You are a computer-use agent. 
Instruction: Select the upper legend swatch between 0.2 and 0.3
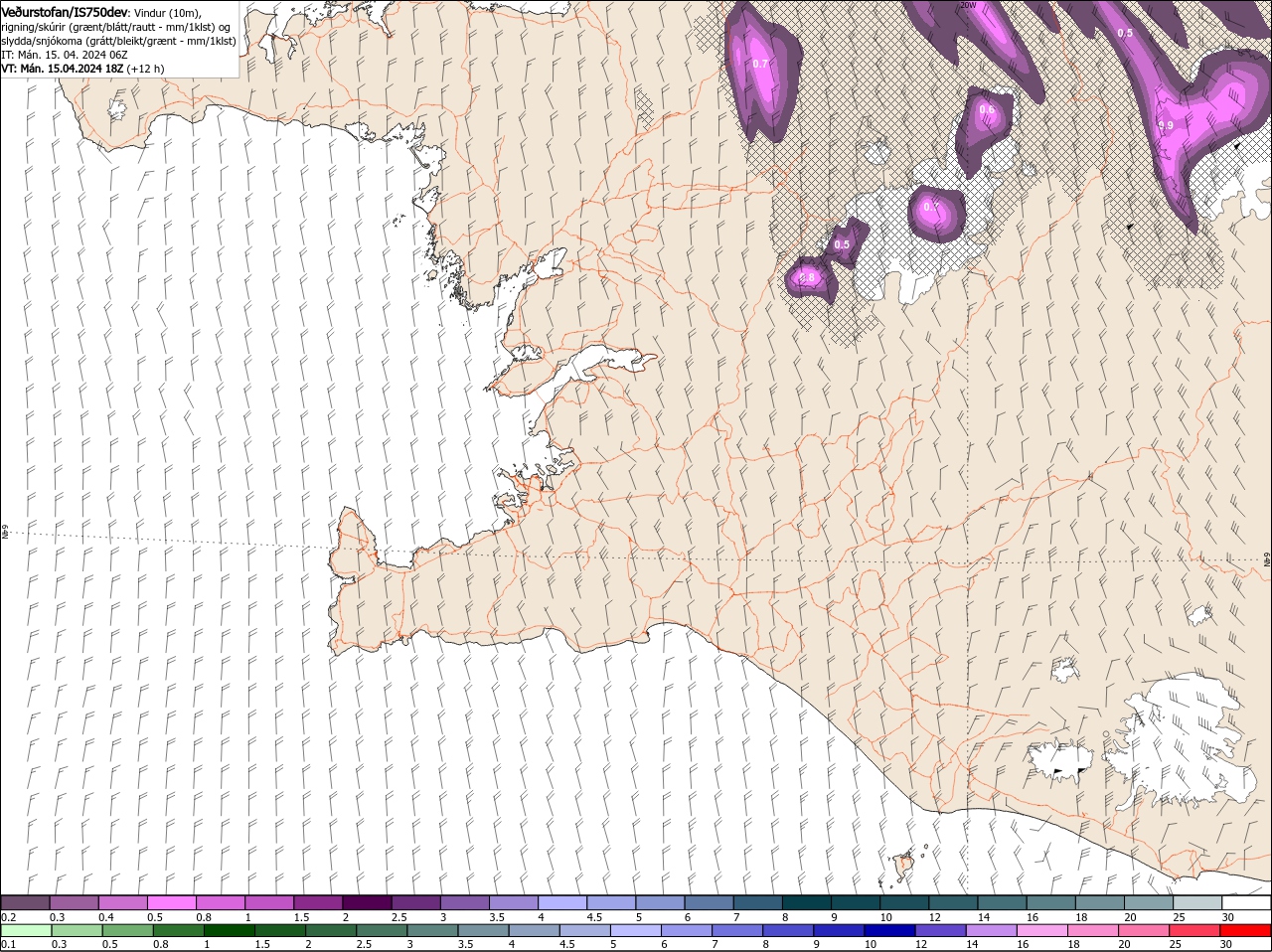coord(25,902)
